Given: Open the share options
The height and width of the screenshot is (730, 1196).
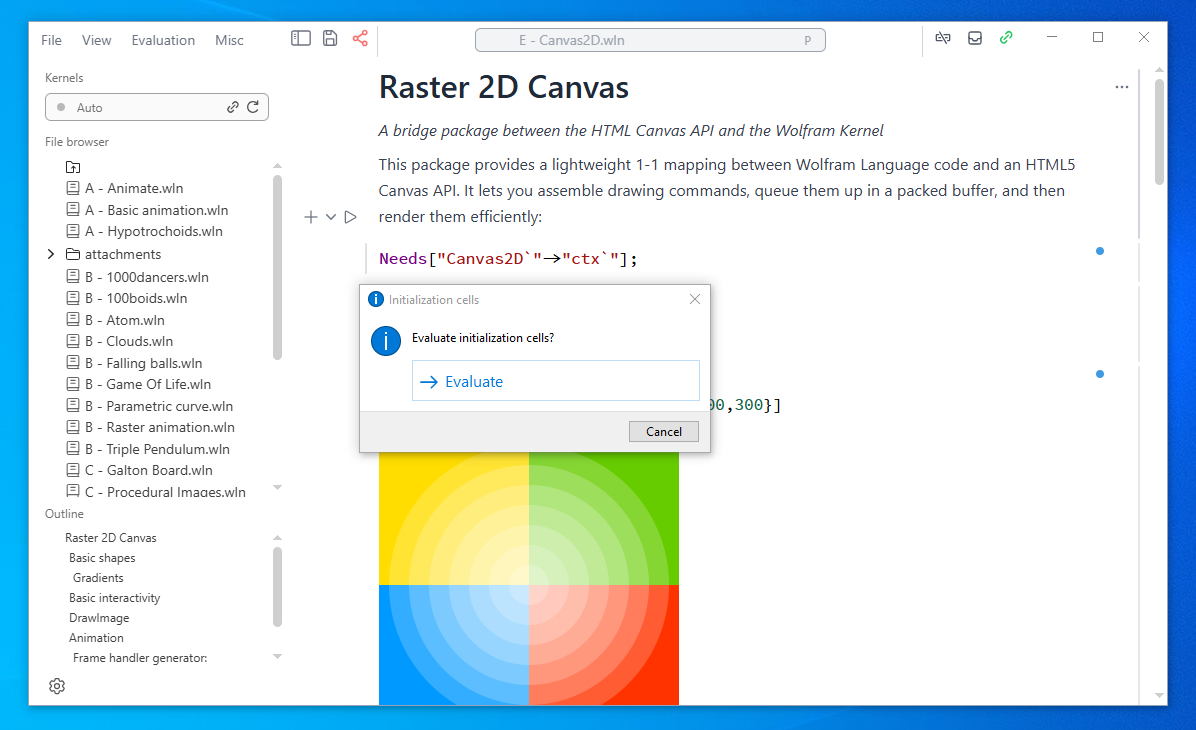Looking at the screenshot, I should click(359, 37).
